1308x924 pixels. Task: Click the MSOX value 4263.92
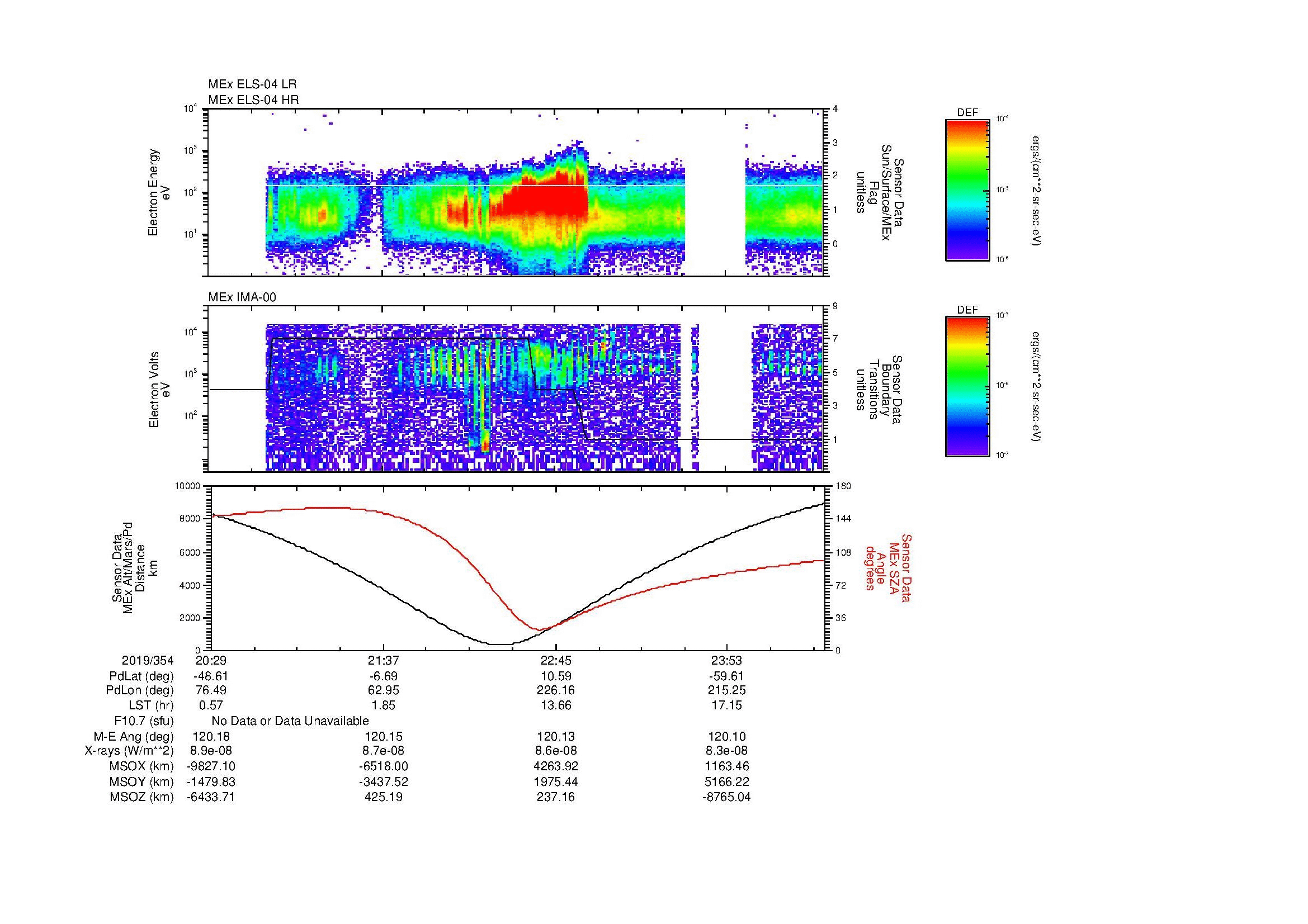coord(556,766)
